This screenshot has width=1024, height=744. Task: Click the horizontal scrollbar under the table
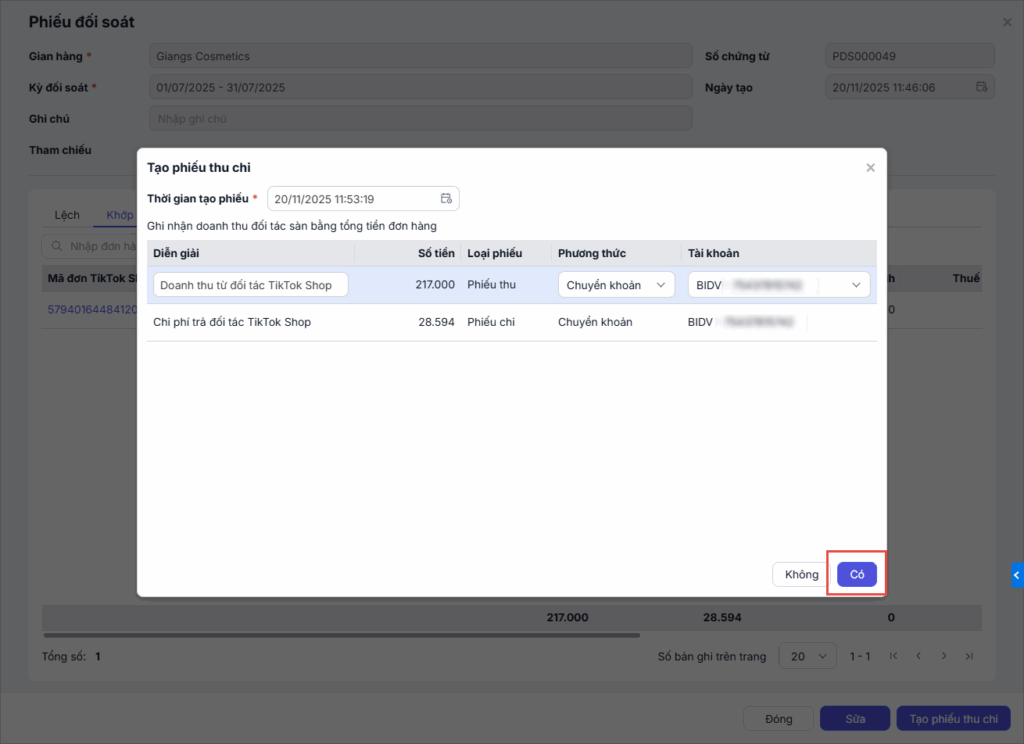point(340,635)
